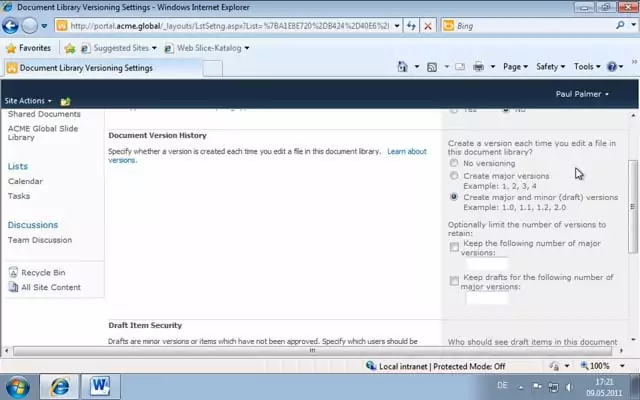Image resolution: width=640 pixels, height=400 pixels.
Task: Open the Print options dropdown arrow
Action: click(493, 67)
